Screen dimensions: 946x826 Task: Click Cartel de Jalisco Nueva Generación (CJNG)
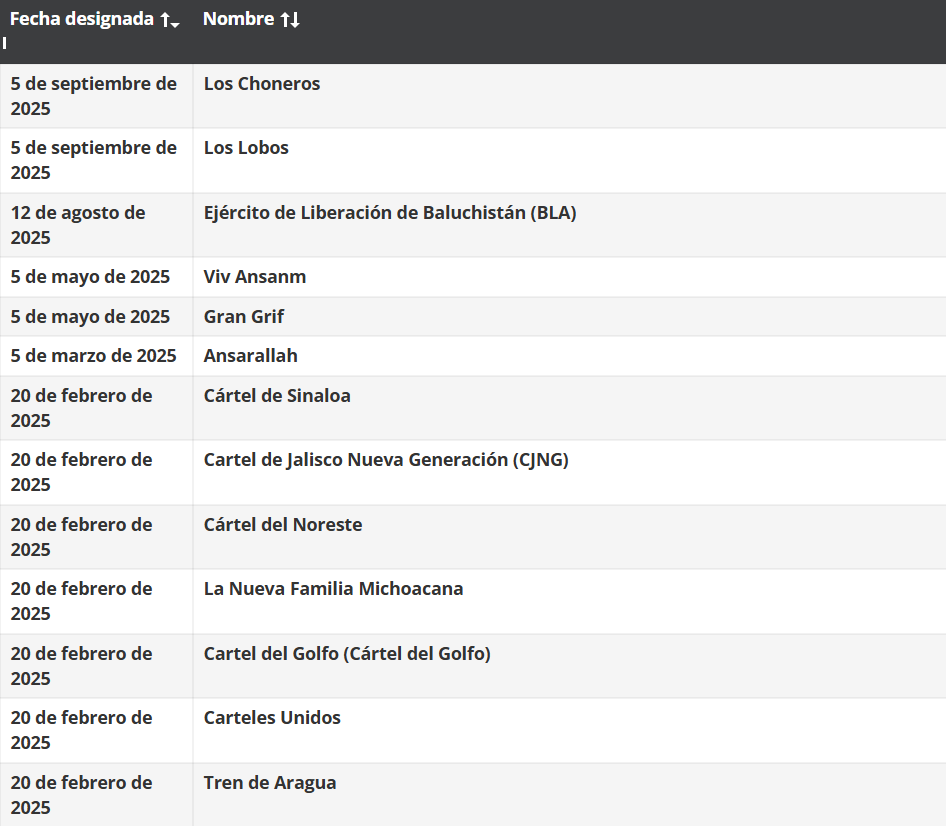pos(386,460)
